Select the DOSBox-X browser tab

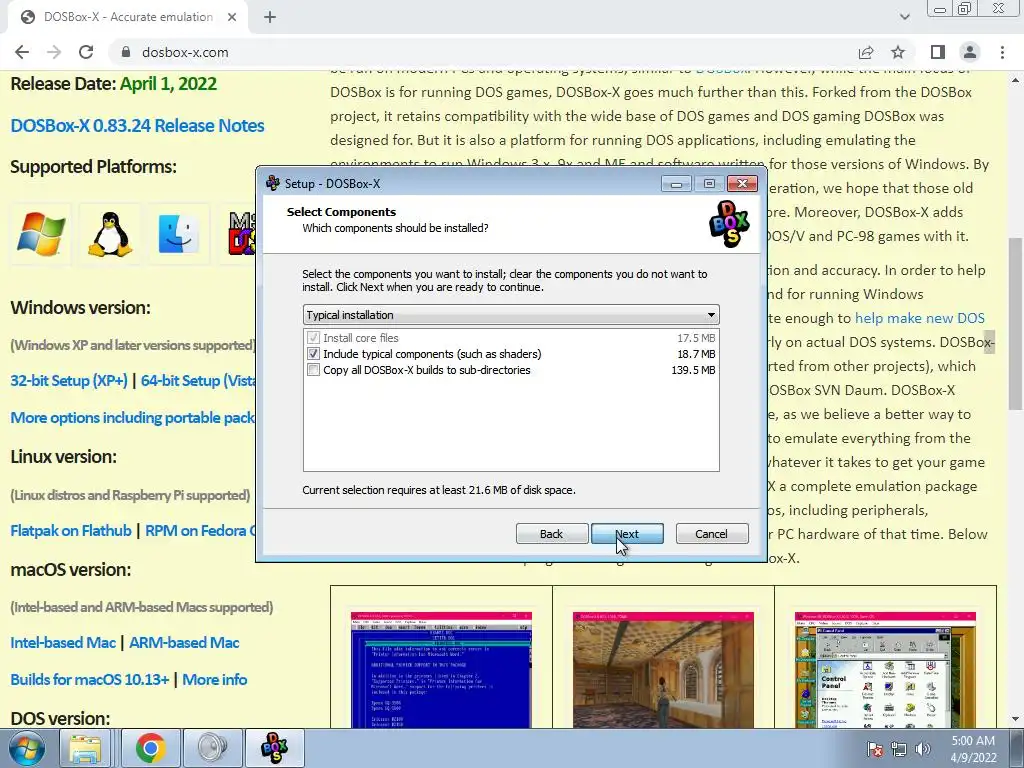(128, 17)
